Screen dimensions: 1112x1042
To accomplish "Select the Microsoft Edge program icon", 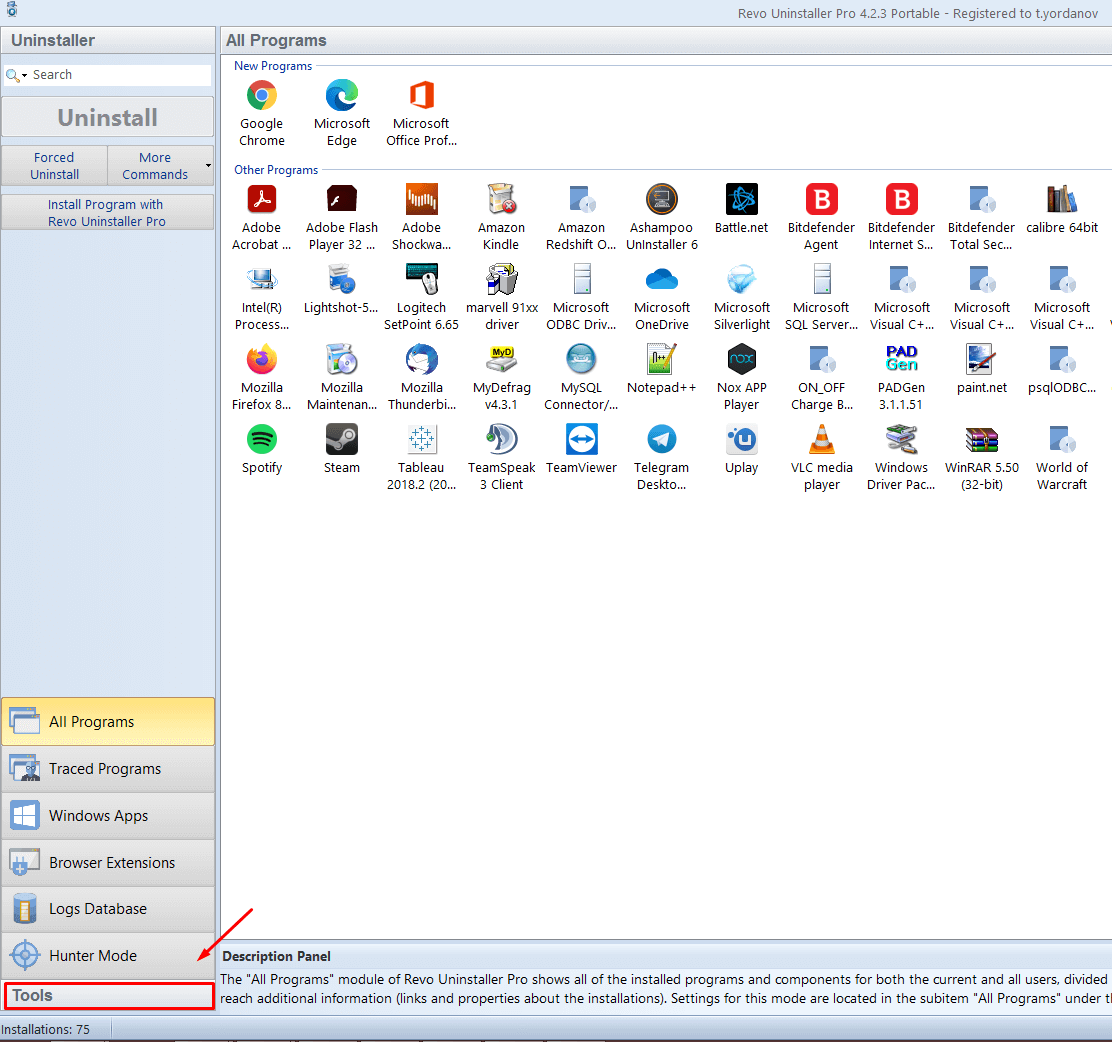I will (x=342, y=96).
